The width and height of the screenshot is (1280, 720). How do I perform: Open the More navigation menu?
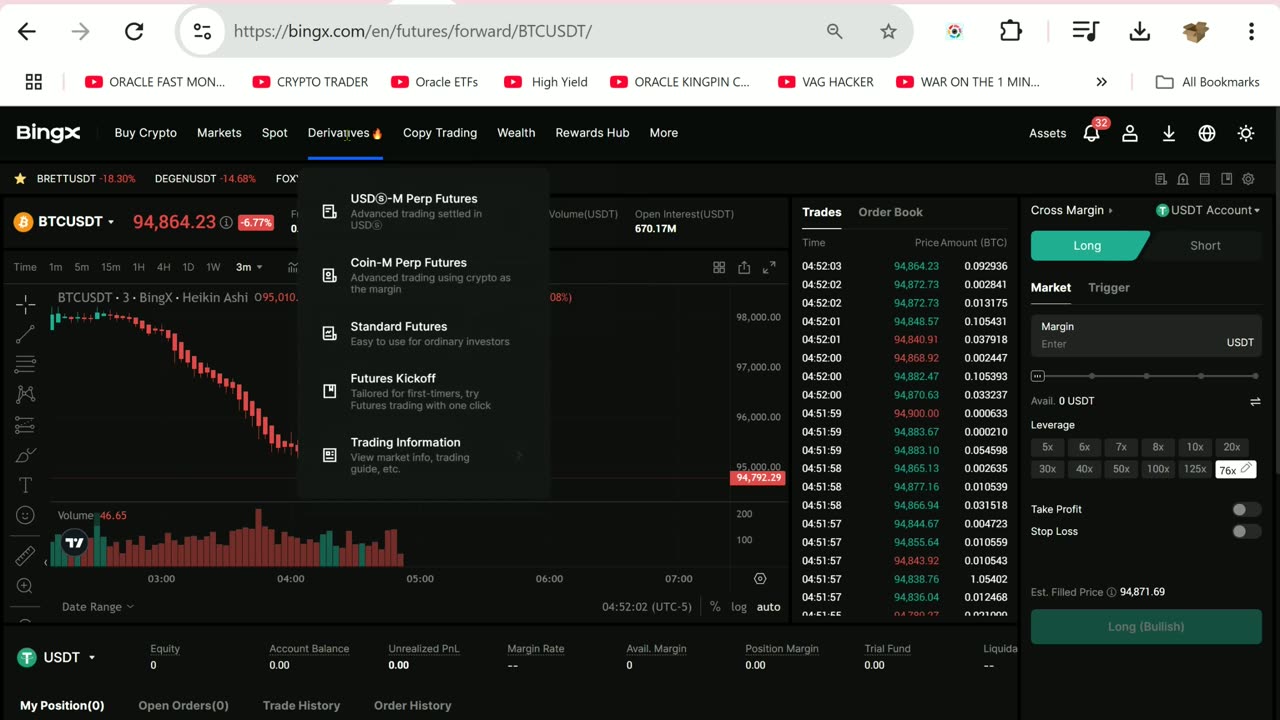coord(663,133)
